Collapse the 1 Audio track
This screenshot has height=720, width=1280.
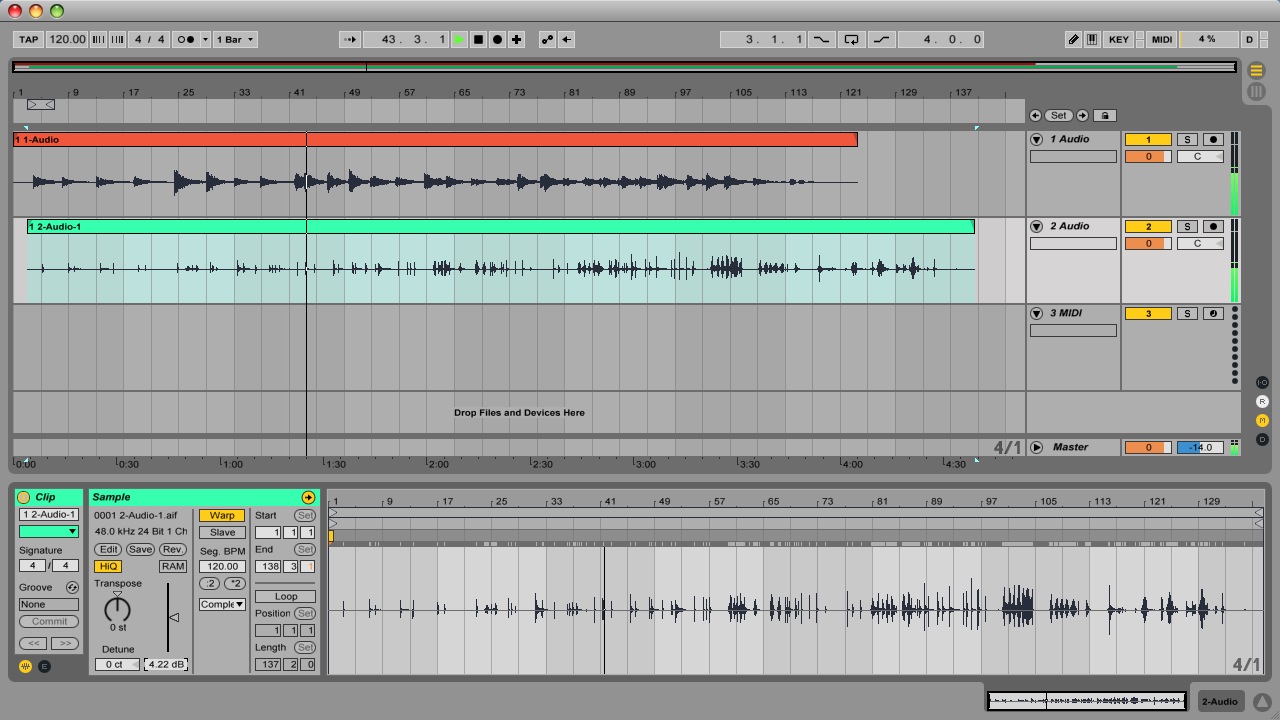coord(1037,140)
